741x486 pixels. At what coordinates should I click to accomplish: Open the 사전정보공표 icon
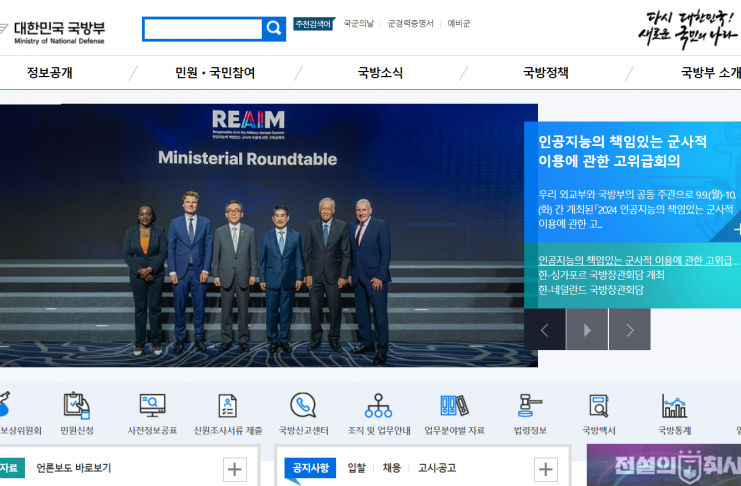(152, 406)
